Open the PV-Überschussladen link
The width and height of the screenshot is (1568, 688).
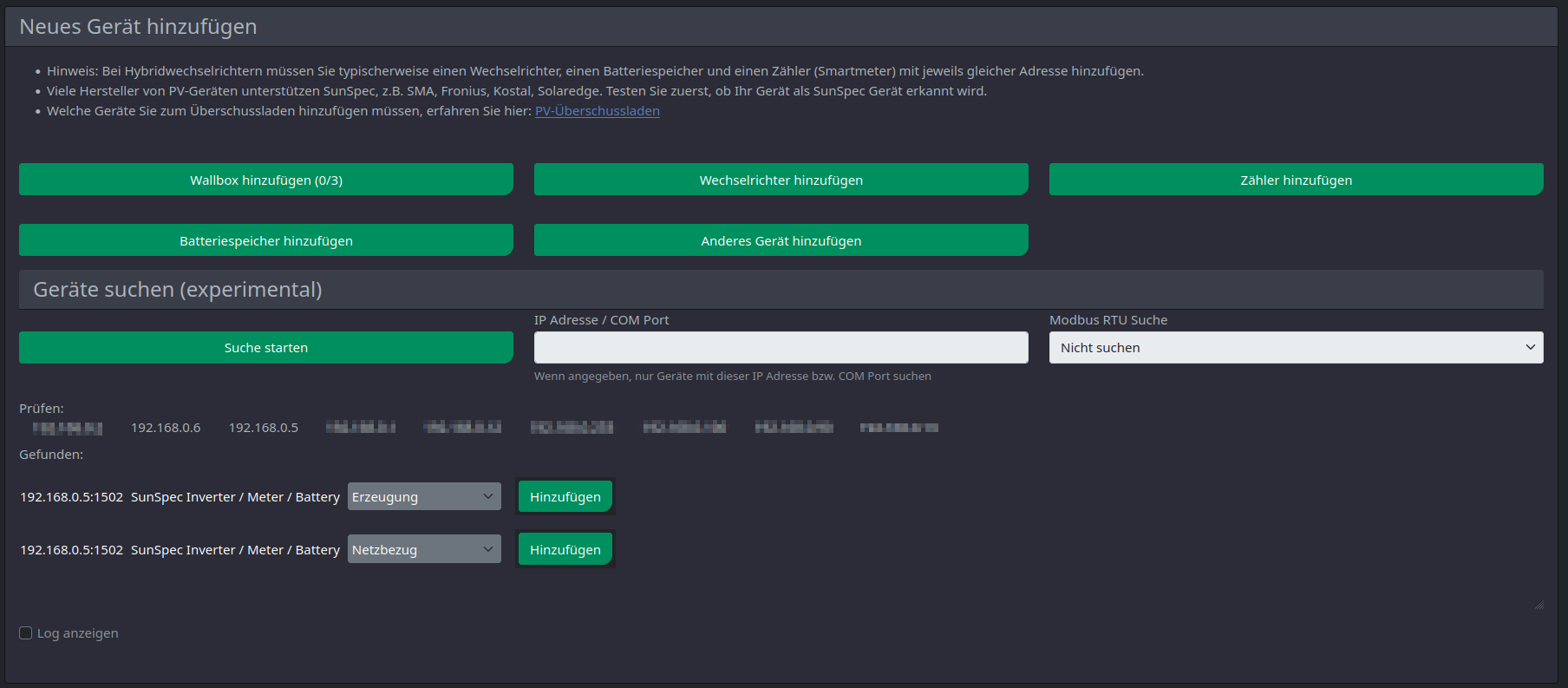(x=597, y=111)
